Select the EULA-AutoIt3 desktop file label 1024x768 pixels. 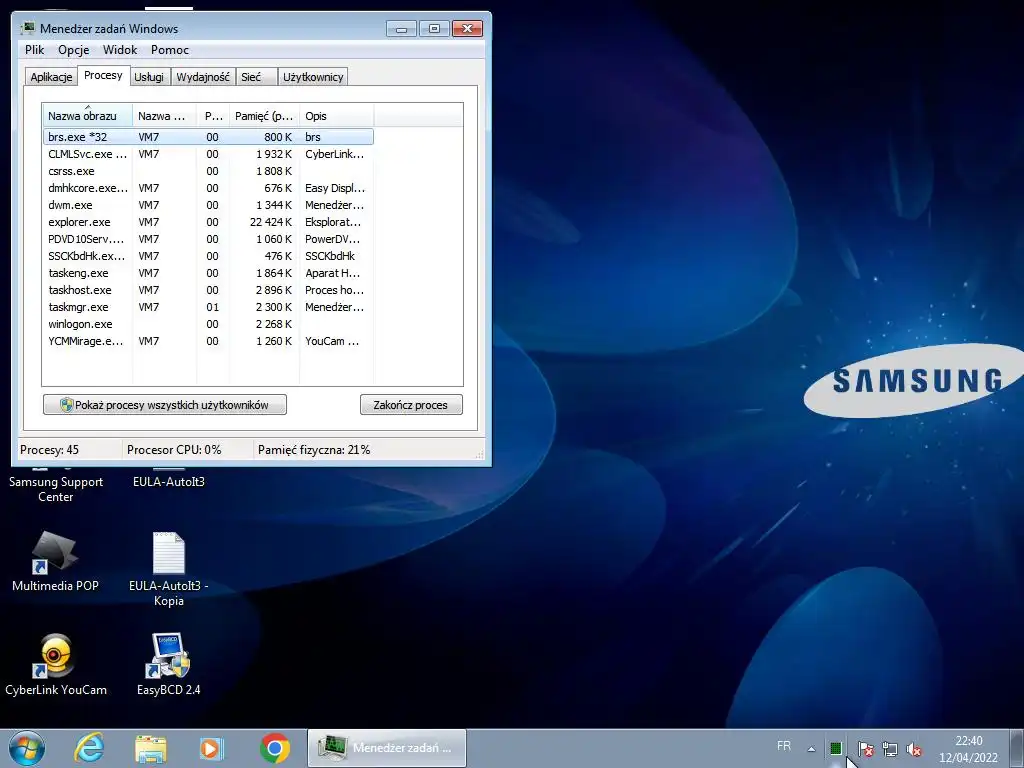[x=168, y=482]
